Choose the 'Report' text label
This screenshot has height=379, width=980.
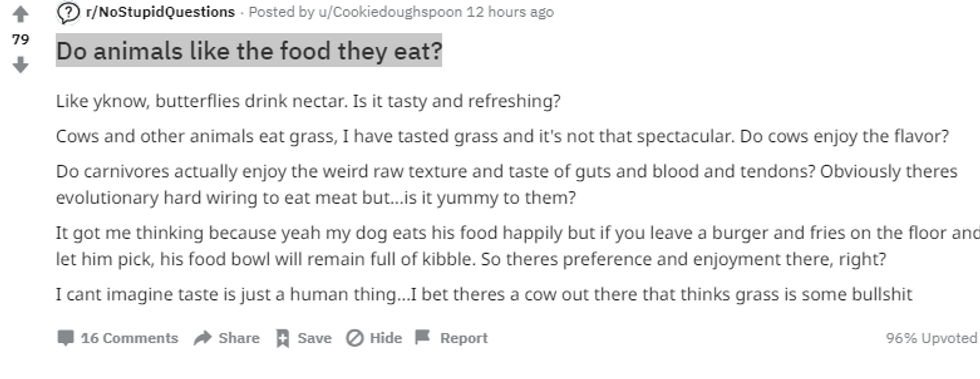point(464,338)
